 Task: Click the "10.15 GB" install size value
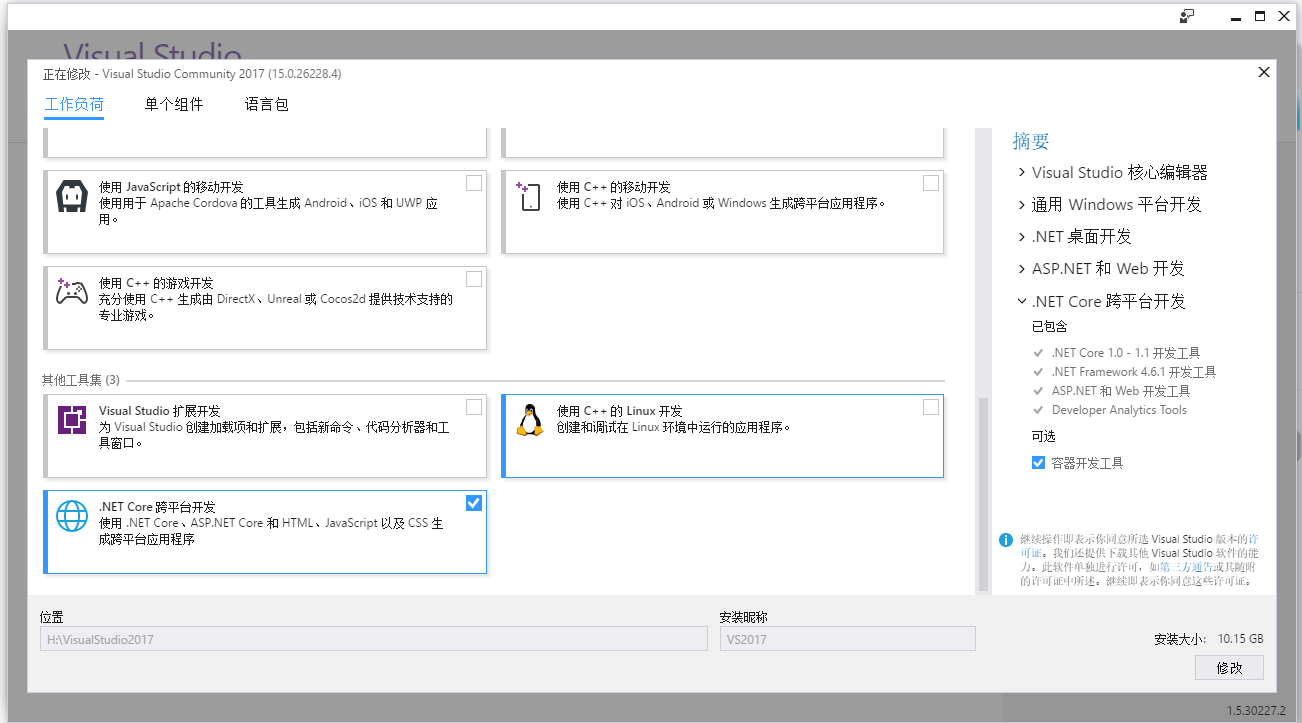pyautogui.click(x=1240, y=639)
